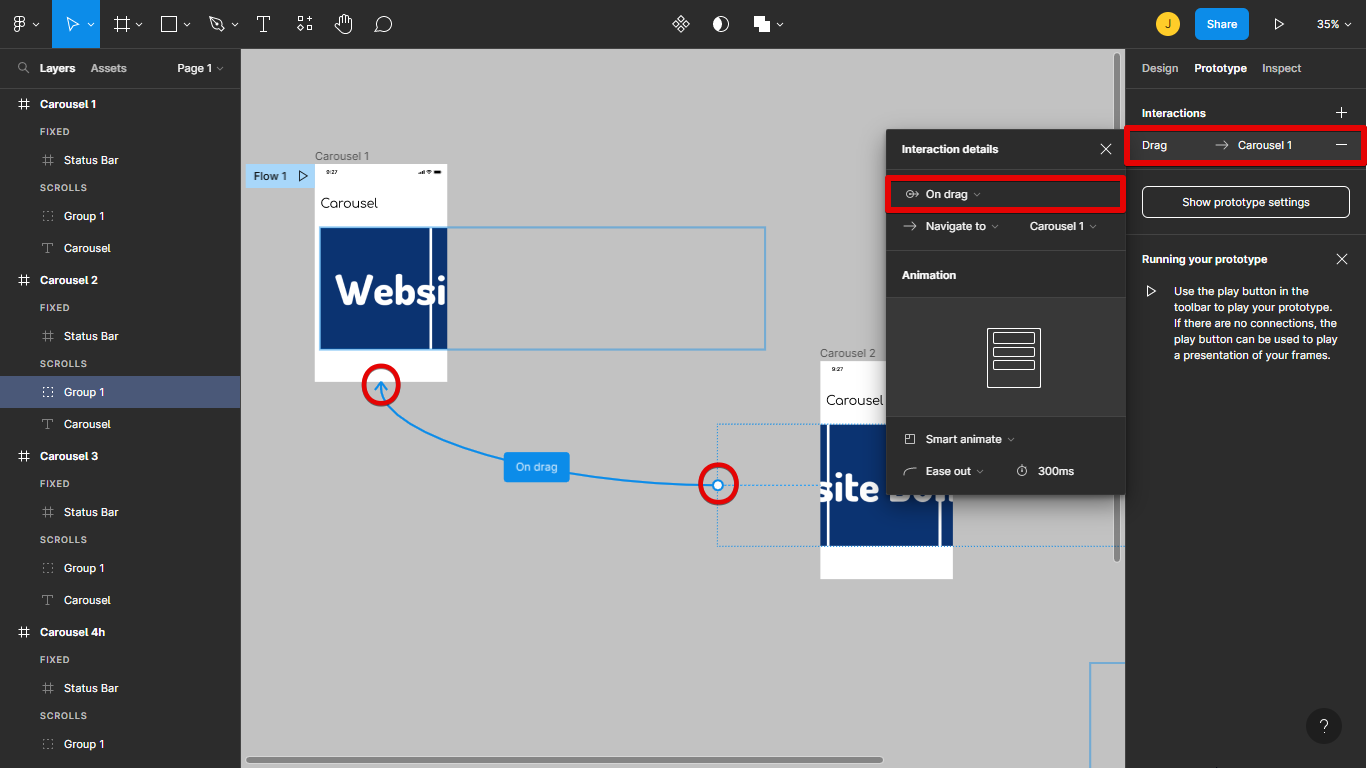This screenshot has height=768, width=1370.
Task: Select the Hand tool
Action: tap(344, 24)
